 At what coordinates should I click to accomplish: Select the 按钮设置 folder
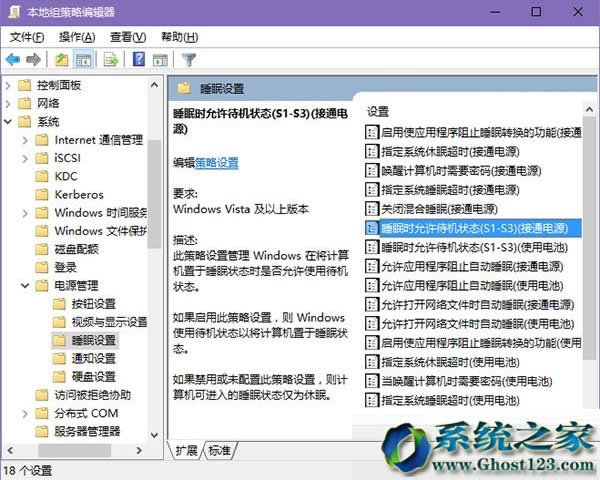[x=94, y=304]
